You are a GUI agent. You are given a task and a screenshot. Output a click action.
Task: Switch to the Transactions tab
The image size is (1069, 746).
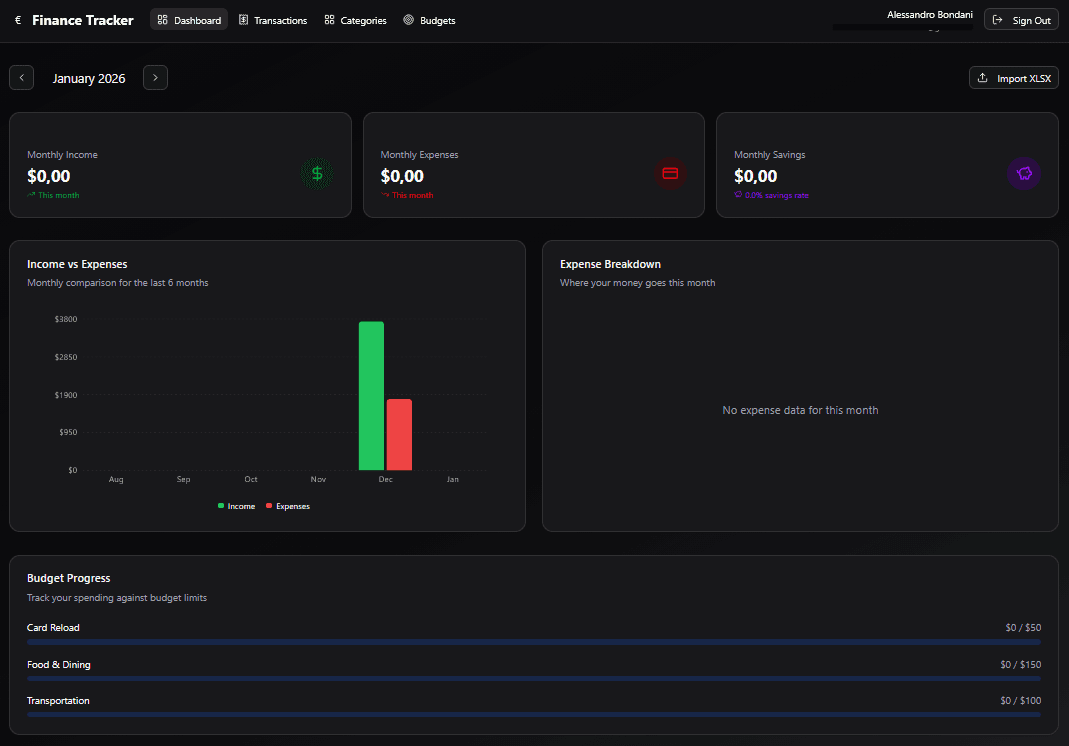[x=273, y=19]
